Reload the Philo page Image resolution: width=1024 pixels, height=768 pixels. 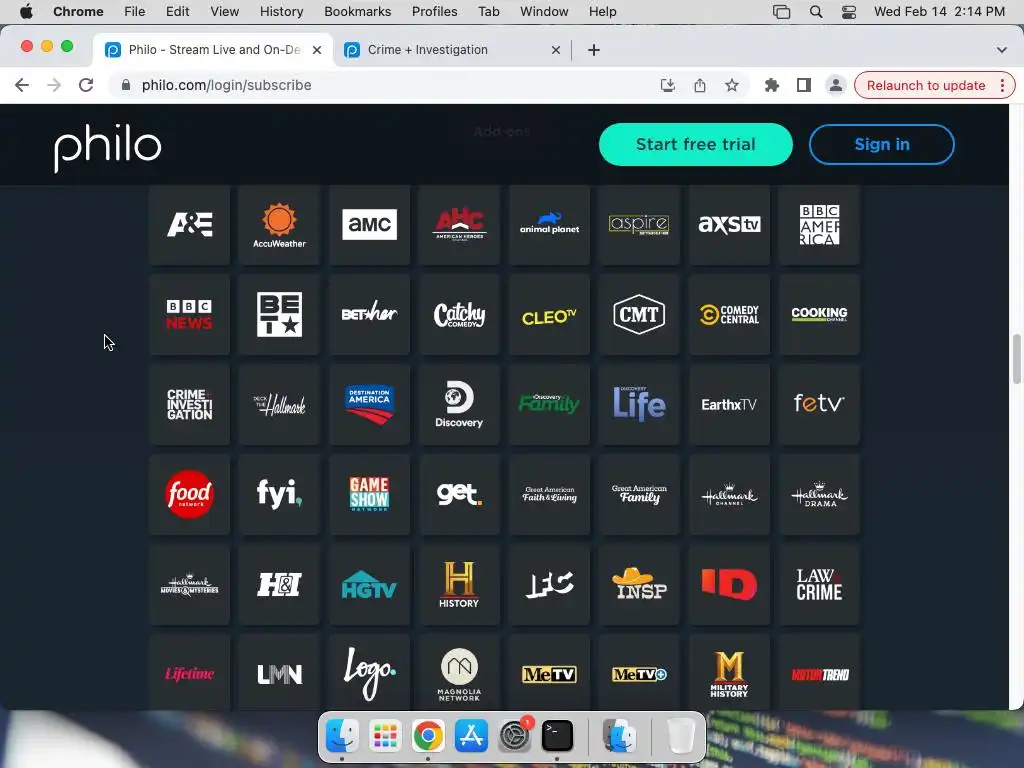pyautogui.click(x=86, y=86)
